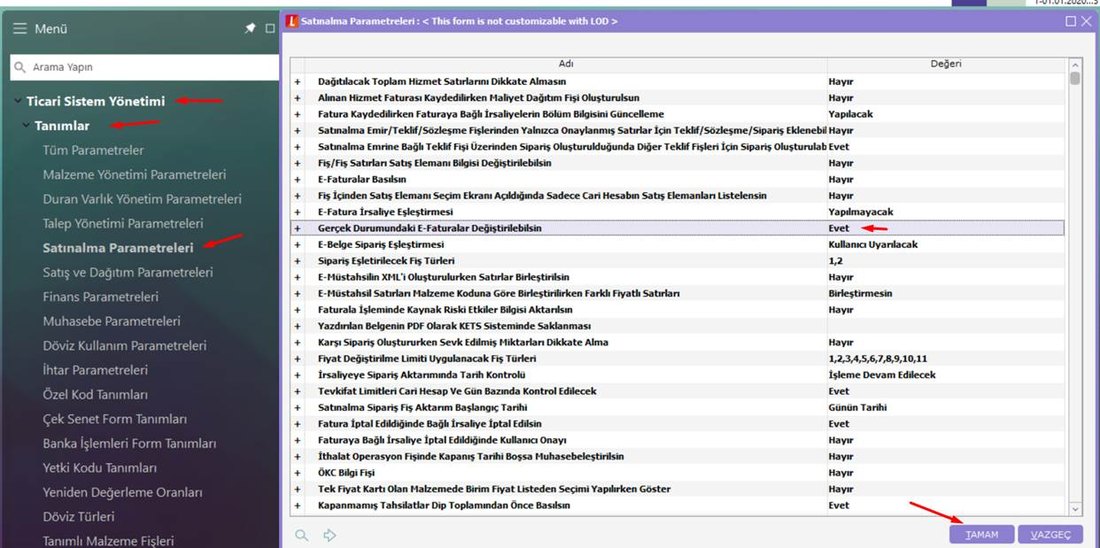
Task: Open Duran Varlık Yönetim Parametreleri
Action: (142, 199)
